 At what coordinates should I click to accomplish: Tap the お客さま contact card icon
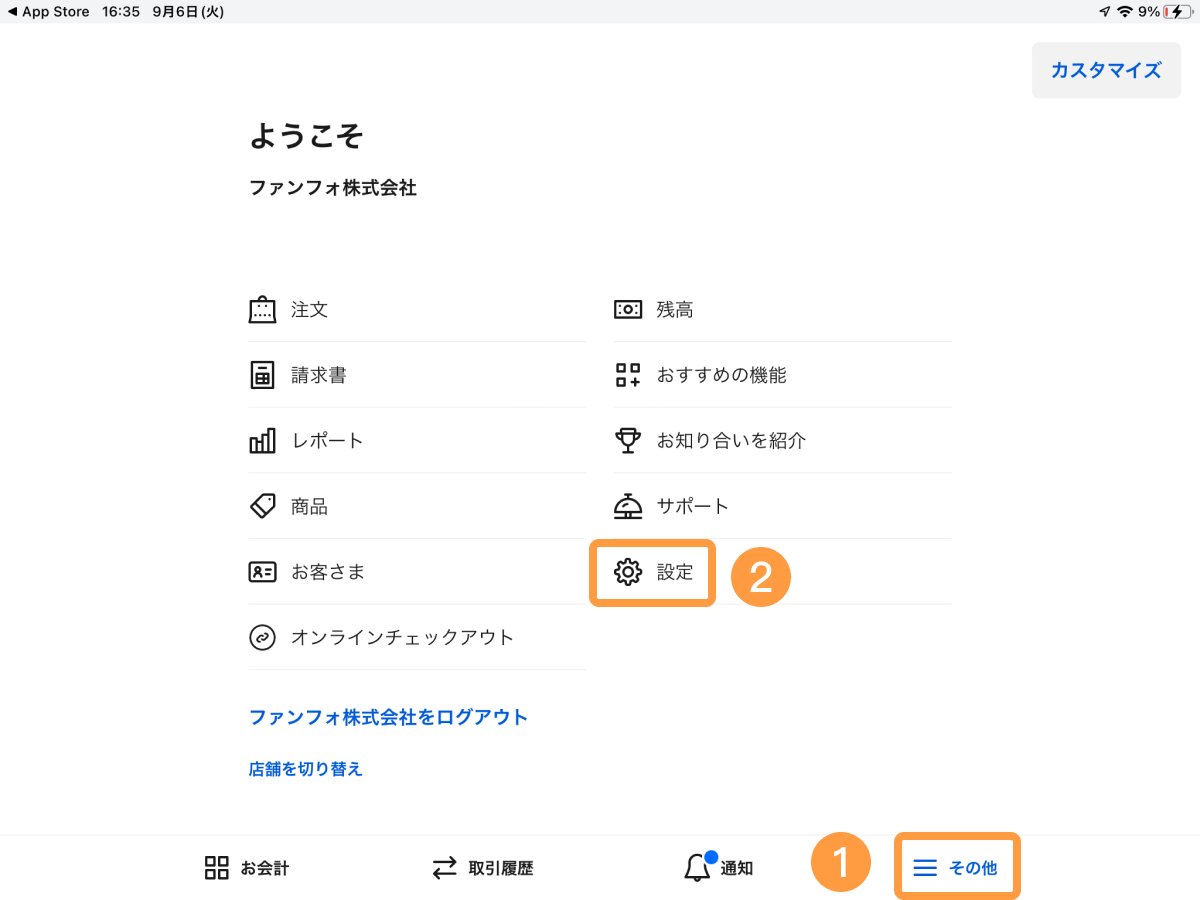point(262,572)
